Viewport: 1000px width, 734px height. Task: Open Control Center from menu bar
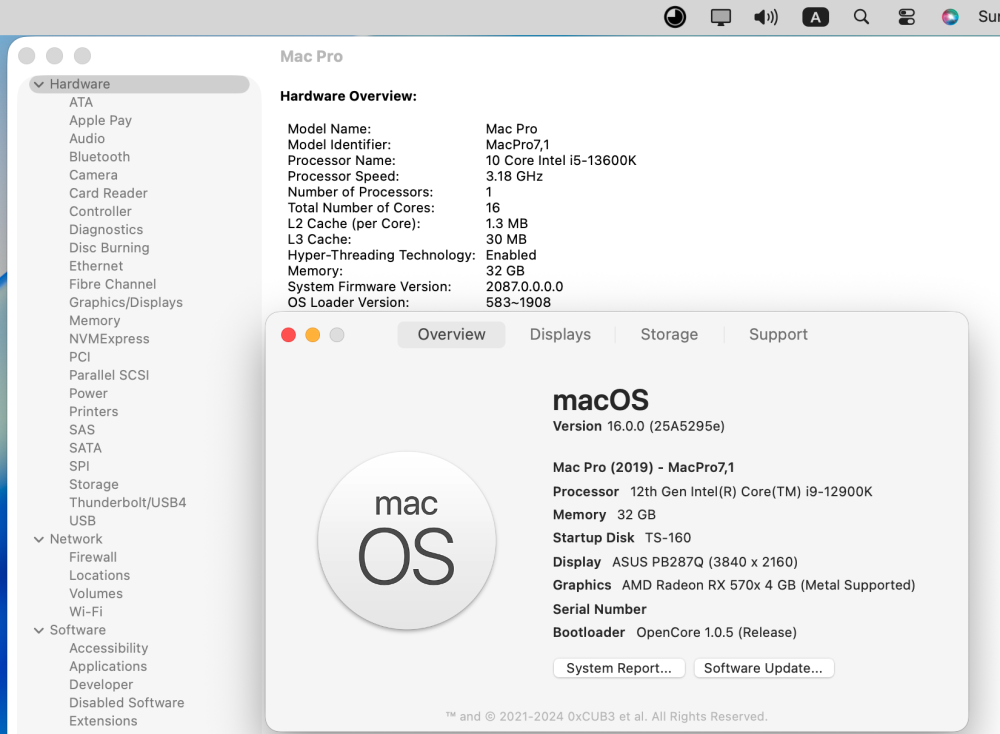906,17
